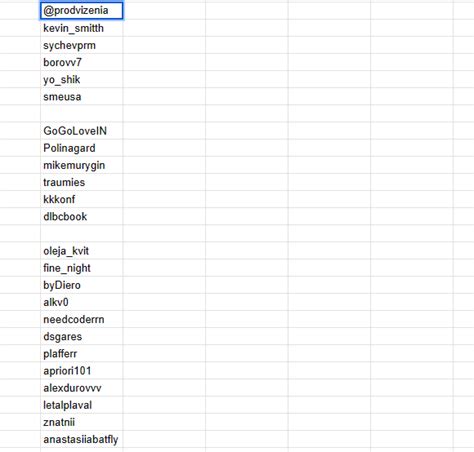This screenshot has height=452, width=474.
Task: Select the yo_shik cell
Action: point(82,80)
